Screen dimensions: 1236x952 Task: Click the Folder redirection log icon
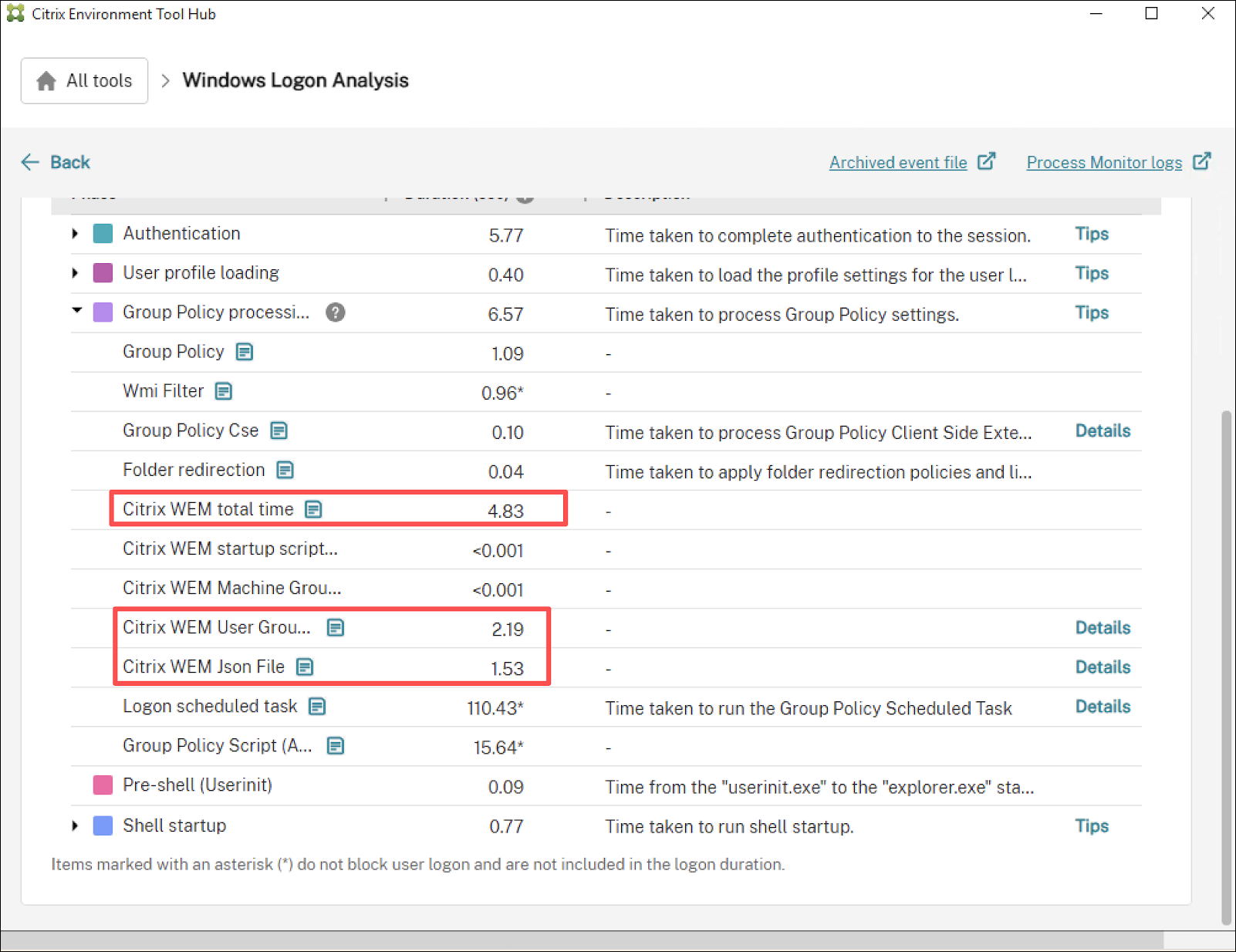(x=285, y=470)
